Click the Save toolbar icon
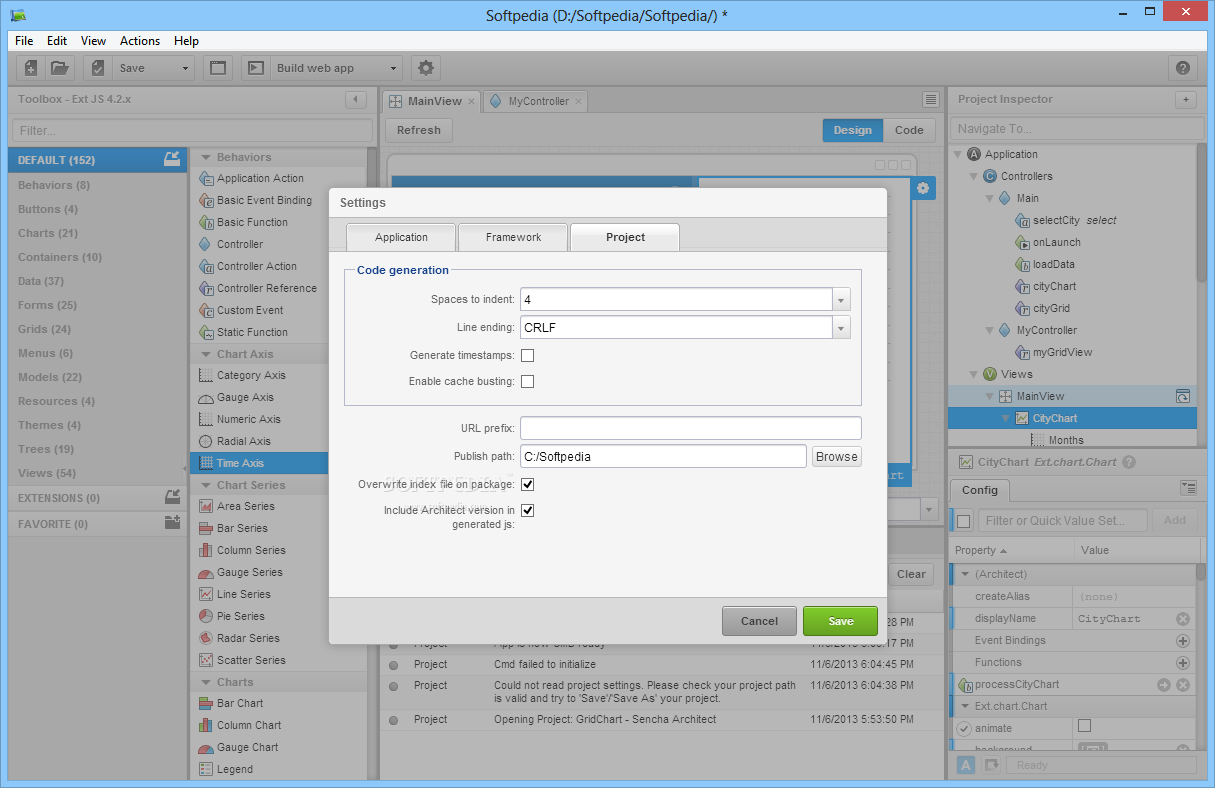Viewport: 1215px width, 788px height. pos(98,68)
